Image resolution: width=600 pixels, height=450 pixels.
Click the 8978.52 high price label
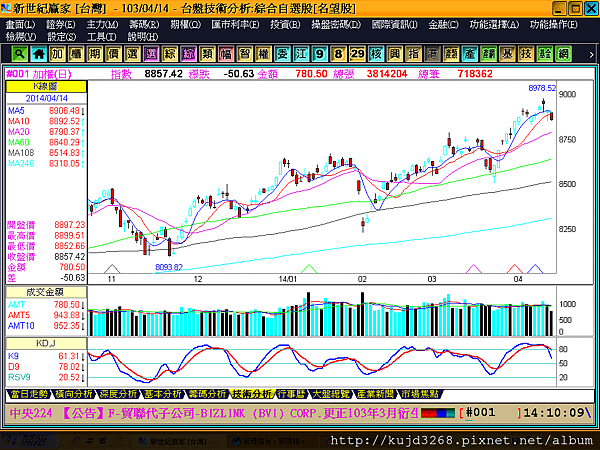(541, 88)
